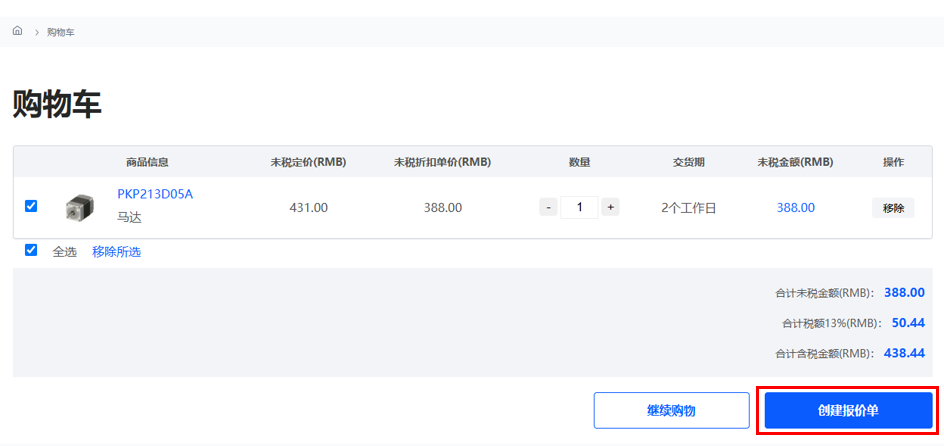Increase quantity with the plus button
The height and width of the screenshot is (446, 944).
610,207
